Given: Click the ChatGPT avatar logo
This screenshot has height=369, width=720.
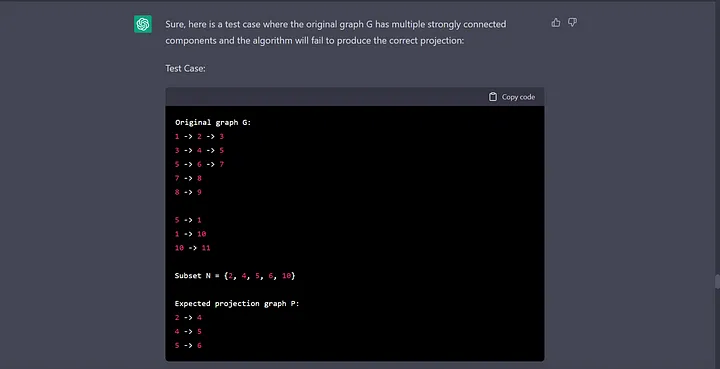Looking at the screenshot, I should point(143,24).
